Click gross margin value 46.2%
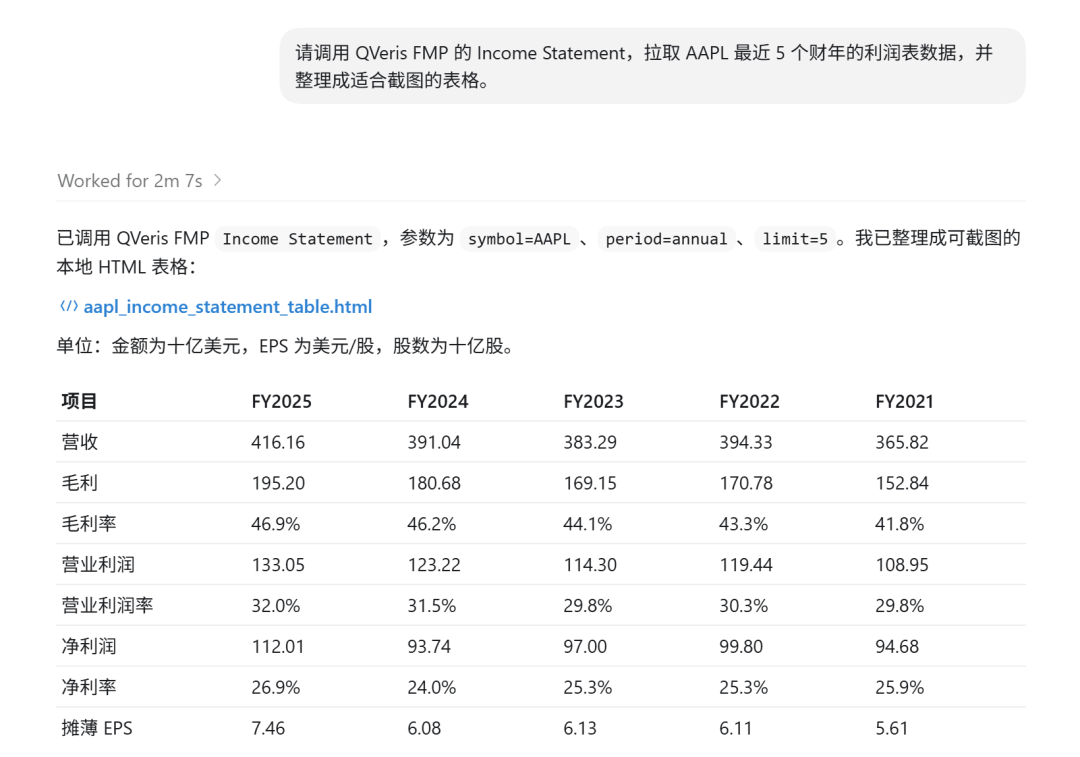Viewport: 1080px width, 757px height. pos(432,524)
